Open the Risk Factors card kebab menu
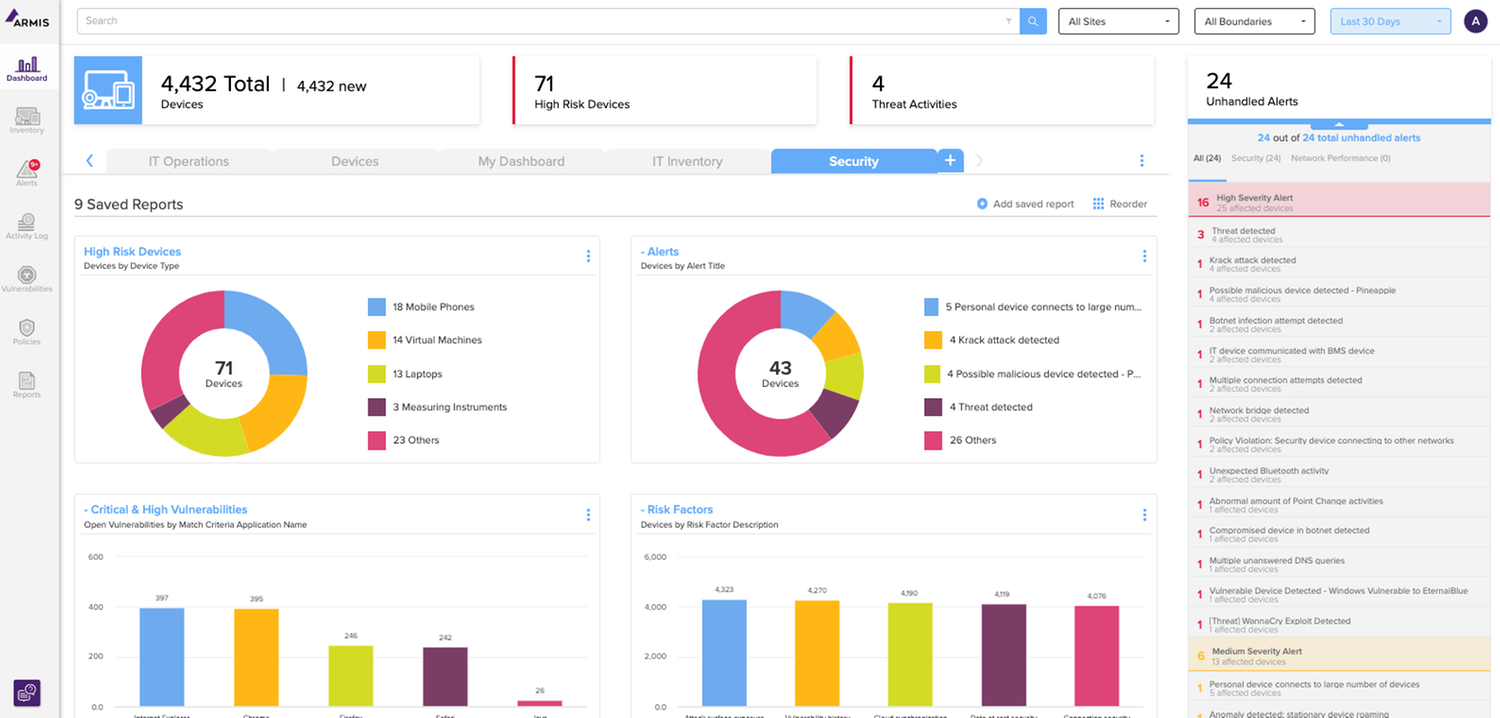 coord(1144,515)
